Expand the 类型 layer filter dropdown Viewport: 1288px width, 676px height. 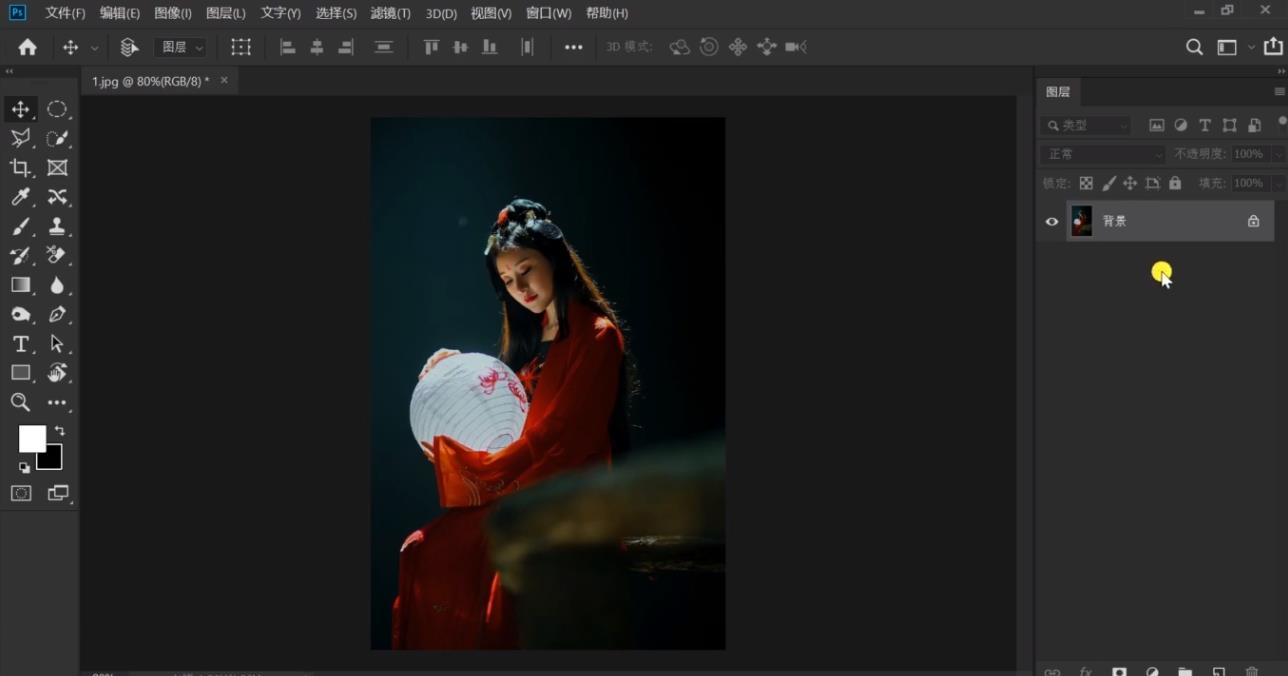click(1086, 126)
